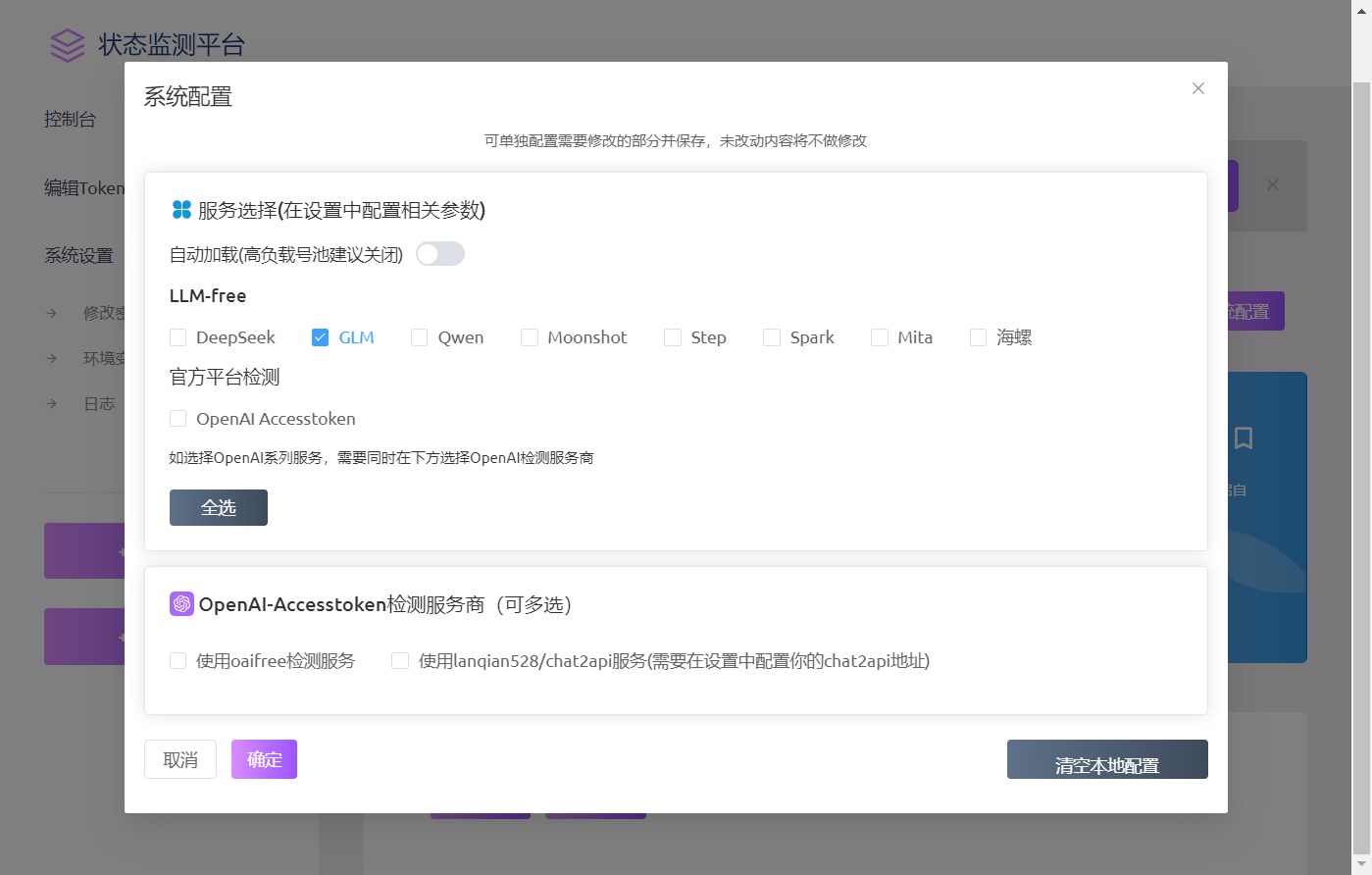Expand the 修改密码 item via its arrow
This screenshot has height=875, width=1372.
(51, 313)
